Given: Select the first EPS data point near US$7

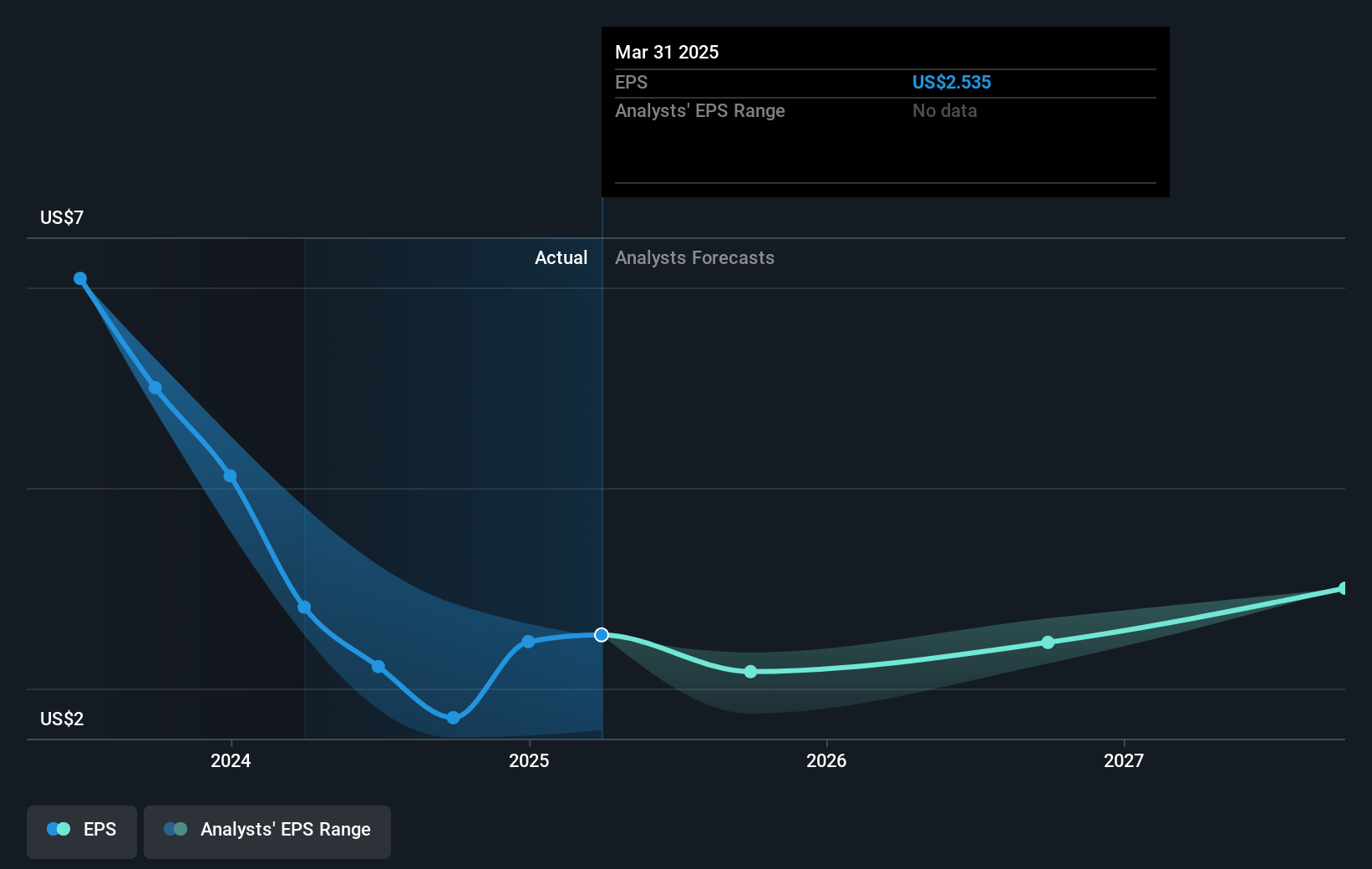Looking at the screenshot, I should coord(80,278).
